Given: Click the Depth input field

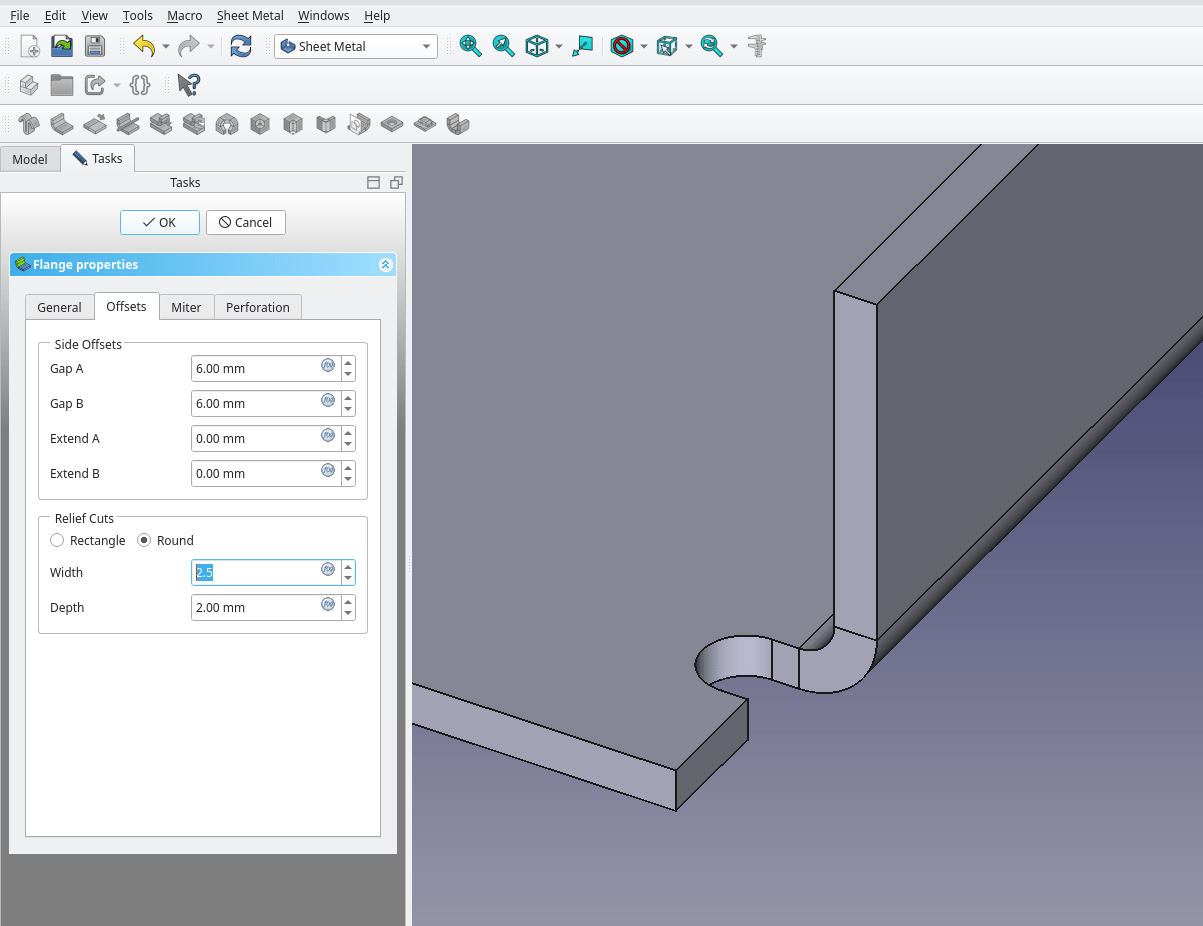Looking at the screenshot, I should [x=256, y=607].
